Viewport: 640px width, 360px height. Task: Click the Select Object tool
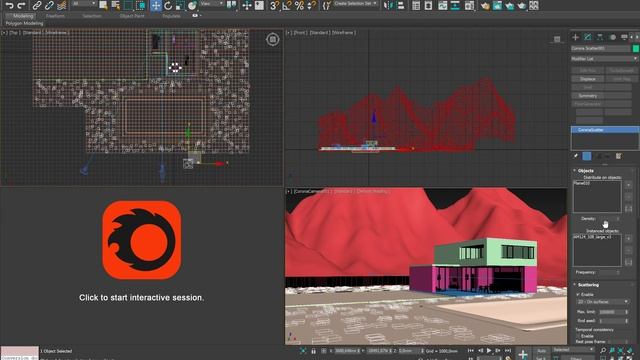click(x=103, y=5)
